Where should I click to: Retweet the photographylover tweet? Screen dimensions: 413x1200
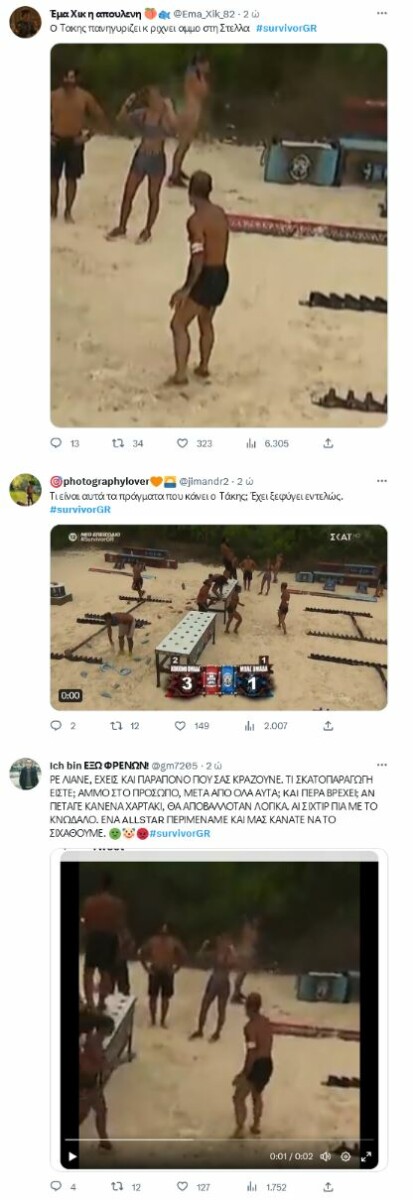pos(126,726)
